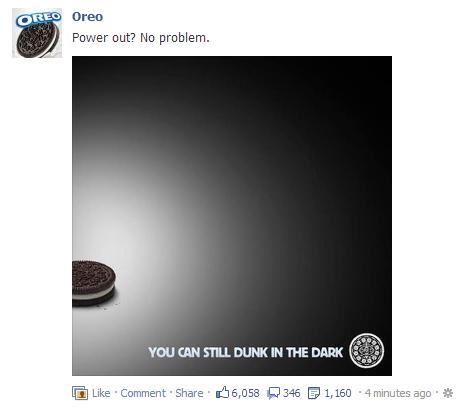The image size is (460, 414).
Task: View the 1,160 shares count
Action: [x=338, y=393]
